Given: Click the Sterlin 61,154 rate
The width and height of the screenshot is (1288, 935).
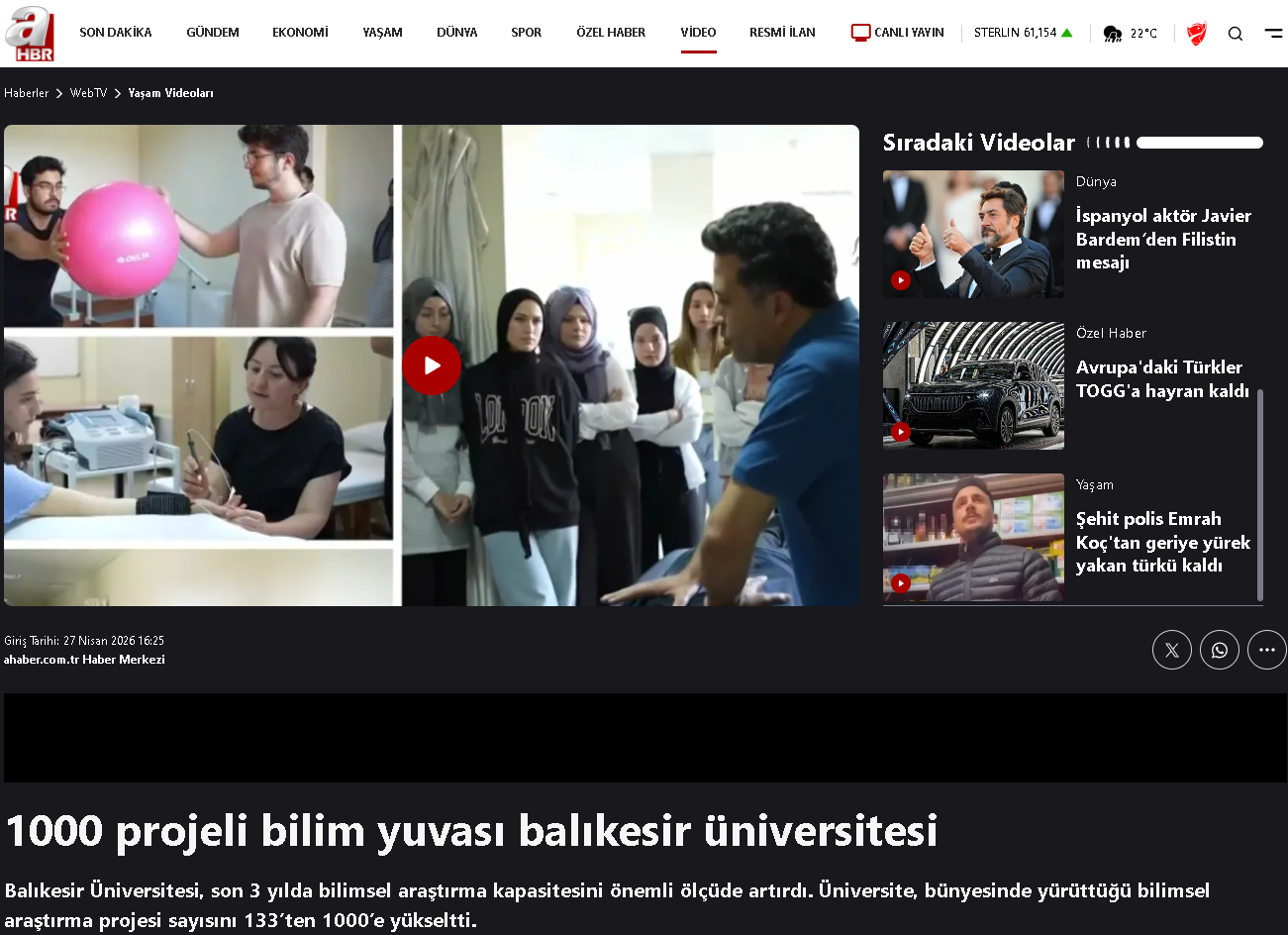Looking at the screenshot, I should pyautogui.click(x=1015, y=33).
